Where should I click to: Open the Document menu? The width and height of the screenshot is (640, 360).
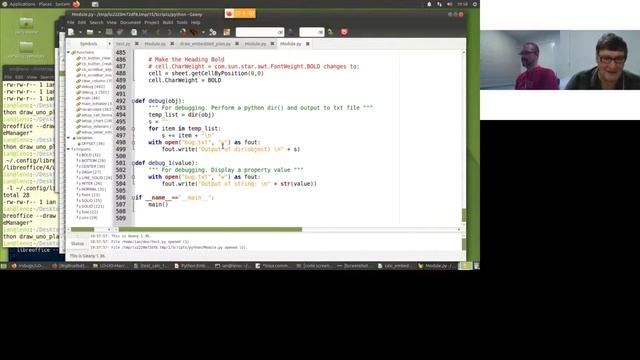[x=130, y=22]
